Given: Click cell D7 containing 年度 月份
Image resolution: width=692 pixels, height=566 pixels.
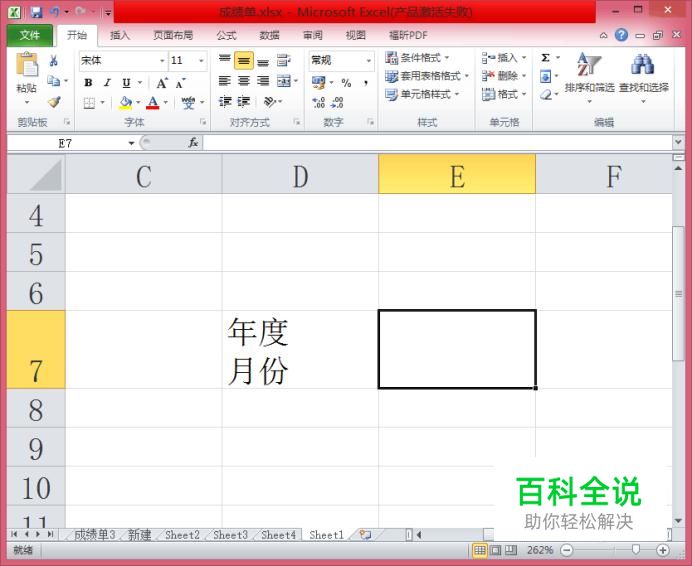Looking at the screenshot, I should click(x=300, y=349).
